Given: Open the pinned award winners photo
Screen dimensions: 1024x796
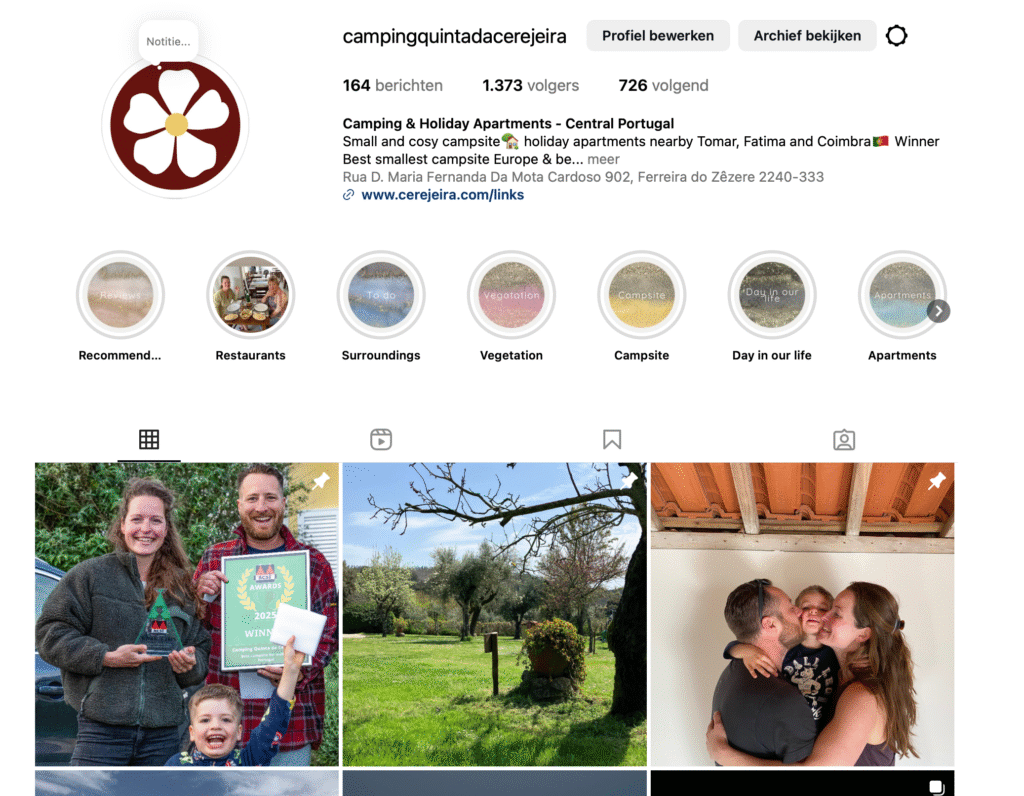Looking at the screenshot, I should 187,614.
